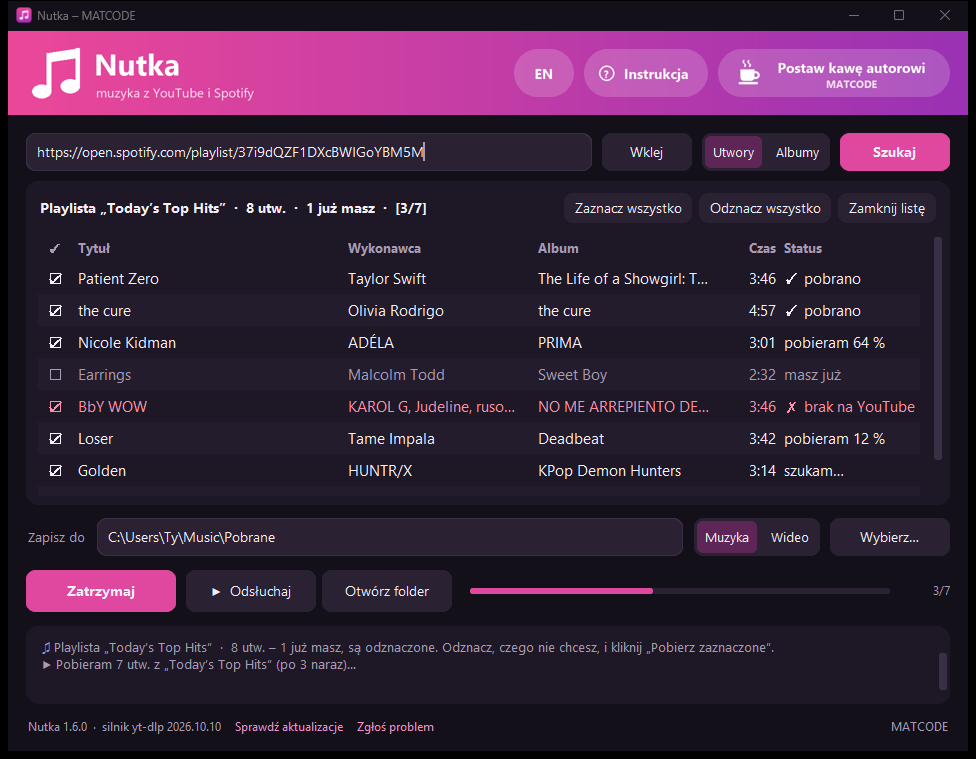Click the 3/7 progress counter
This screenshot has height=759, width=976.
pyautogui.click(x=941, y=591)
